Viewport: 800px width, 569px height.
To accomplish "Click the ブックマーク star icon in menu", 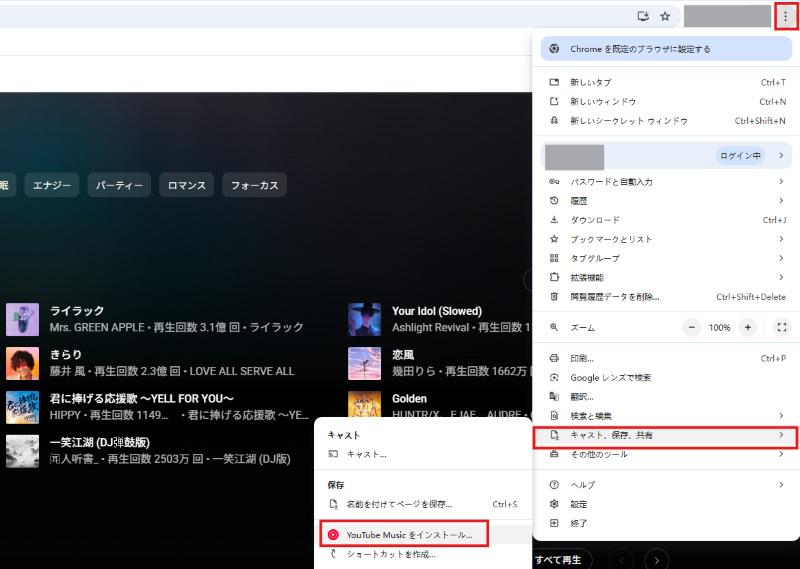I will 554,239.
